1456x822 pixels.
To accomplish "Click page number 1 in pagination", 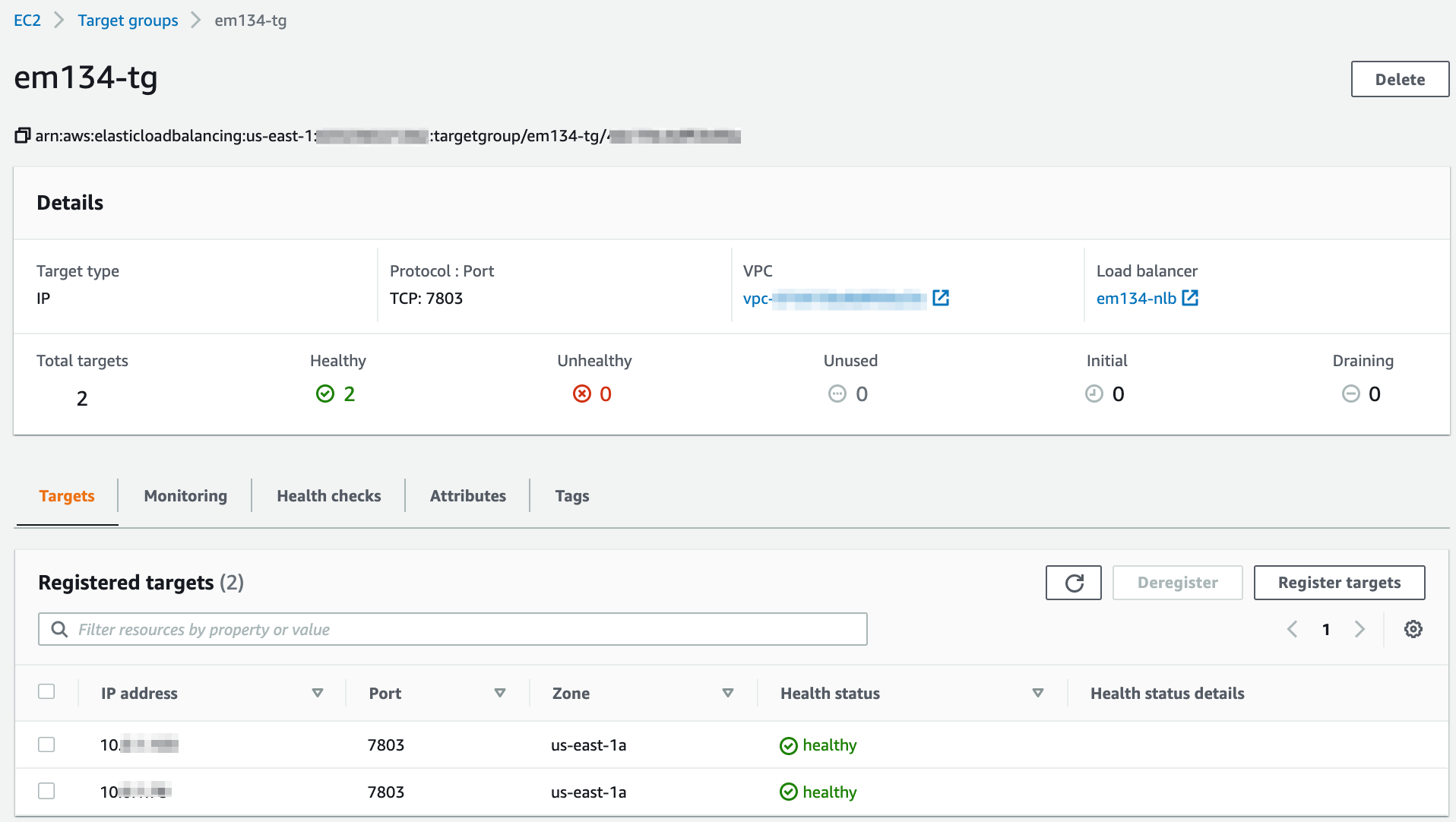I will 1326,629.
